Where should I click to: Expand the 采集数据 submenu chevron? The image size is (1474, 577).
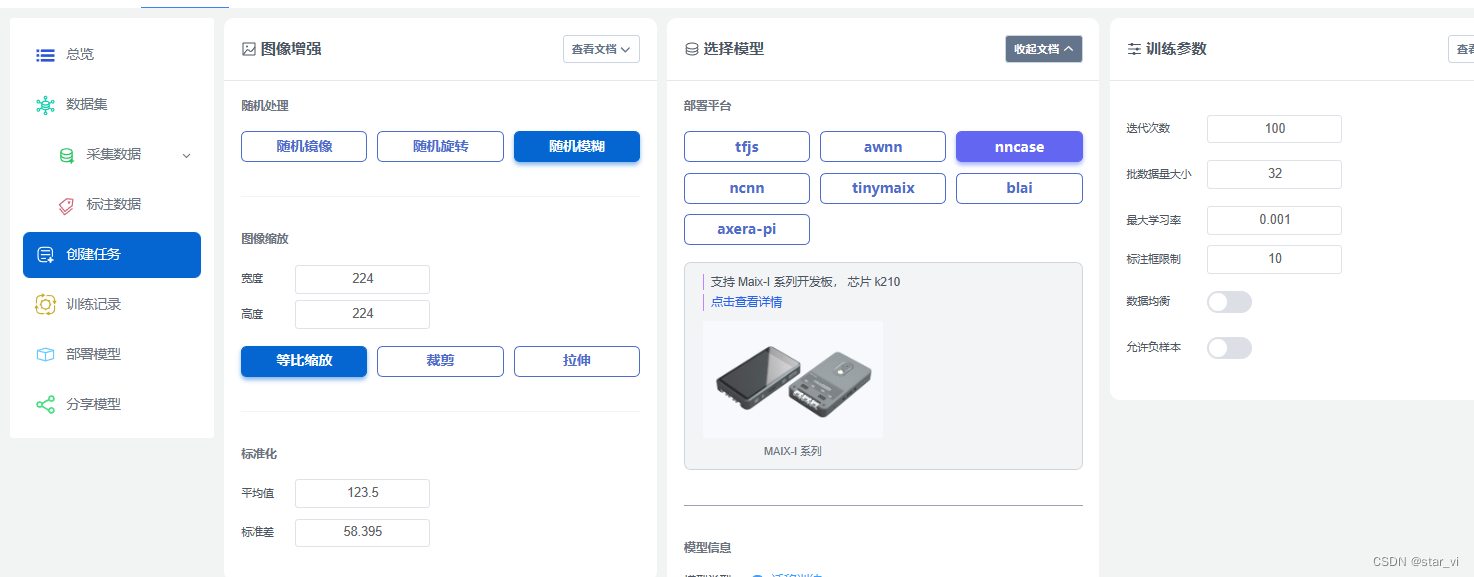click(x=186, y=155)
